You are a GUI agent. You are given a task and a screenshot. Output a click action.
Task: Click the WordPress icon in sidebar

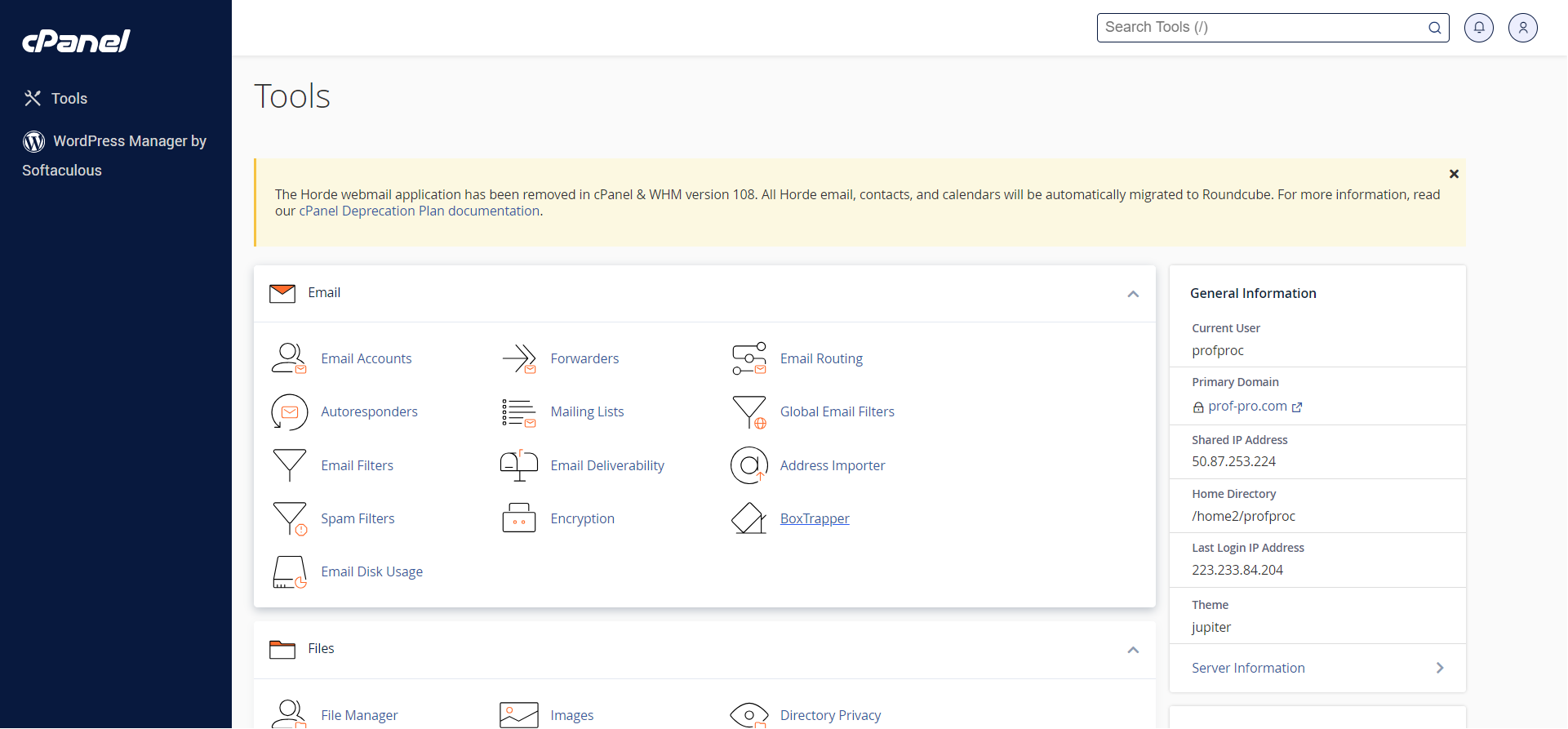pyautogui.click(x=33, y=141)
